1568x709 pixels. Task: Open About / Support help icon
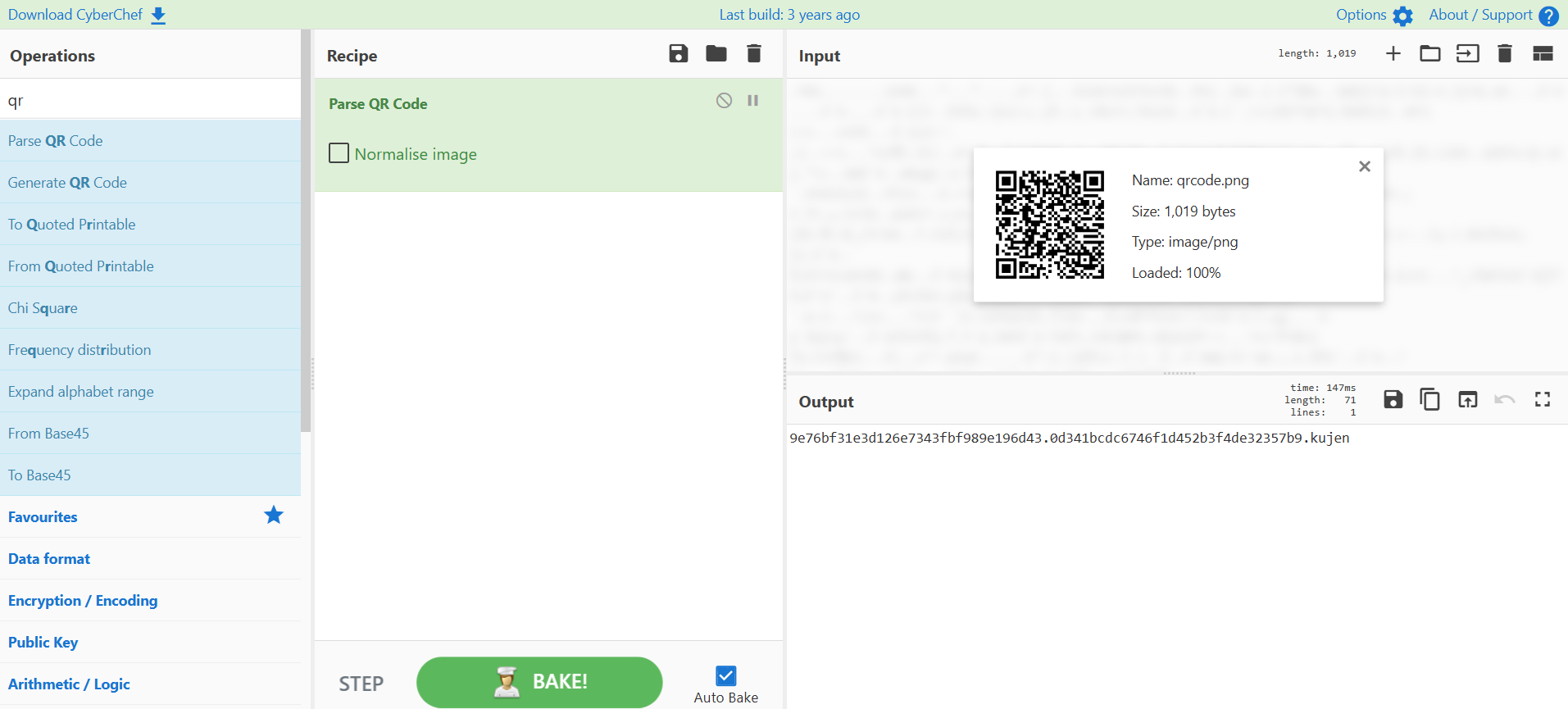(x=1548, y=16)
